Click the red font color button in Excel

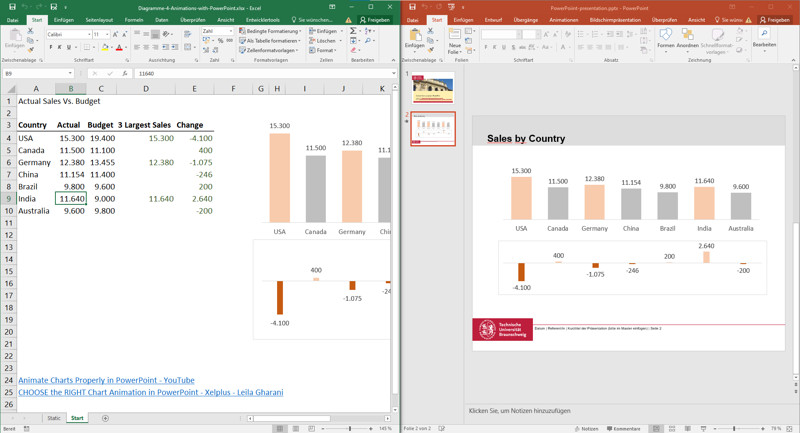click(119, 47)
